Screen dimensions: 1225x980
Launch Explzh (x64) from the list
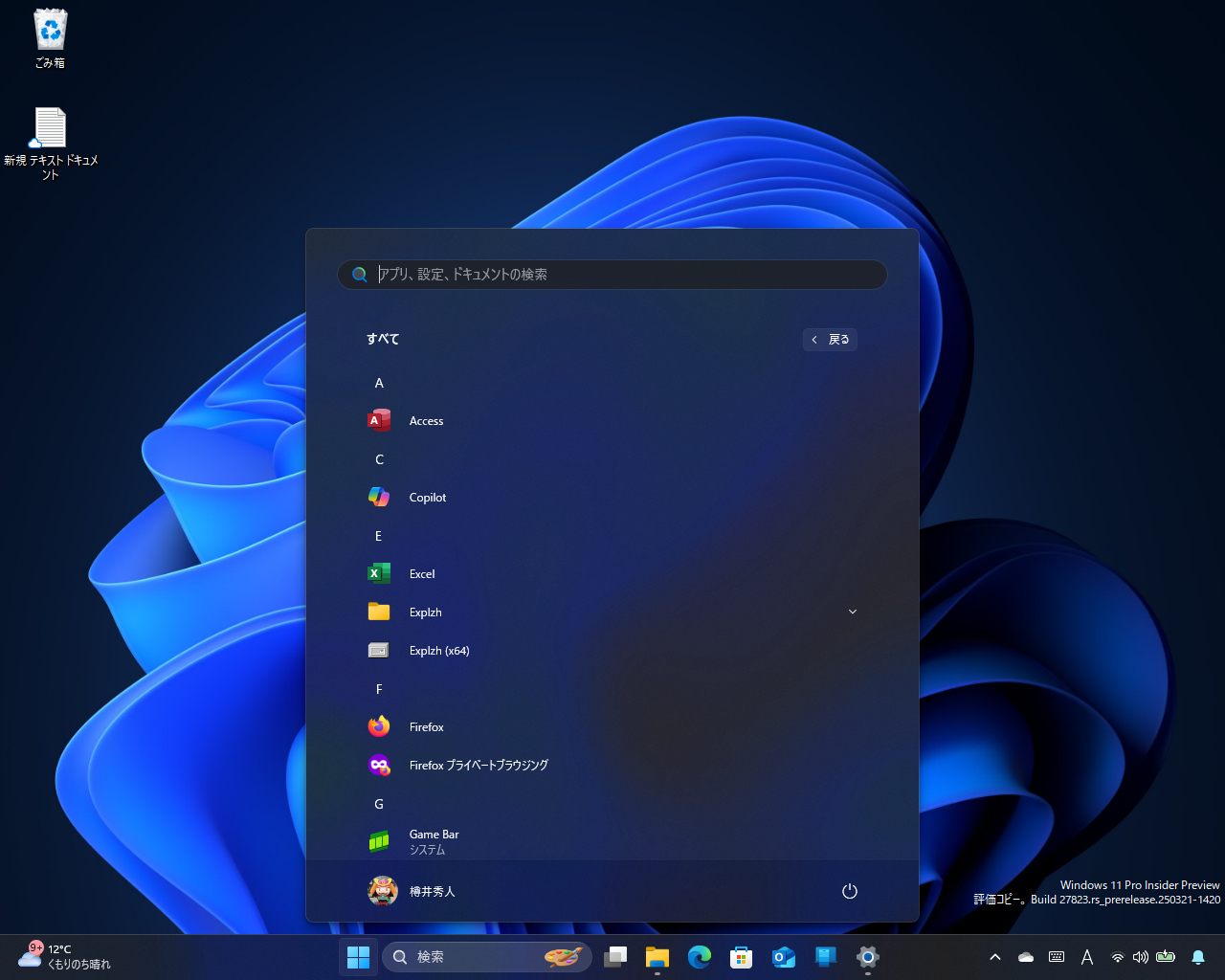coord(438,650)
